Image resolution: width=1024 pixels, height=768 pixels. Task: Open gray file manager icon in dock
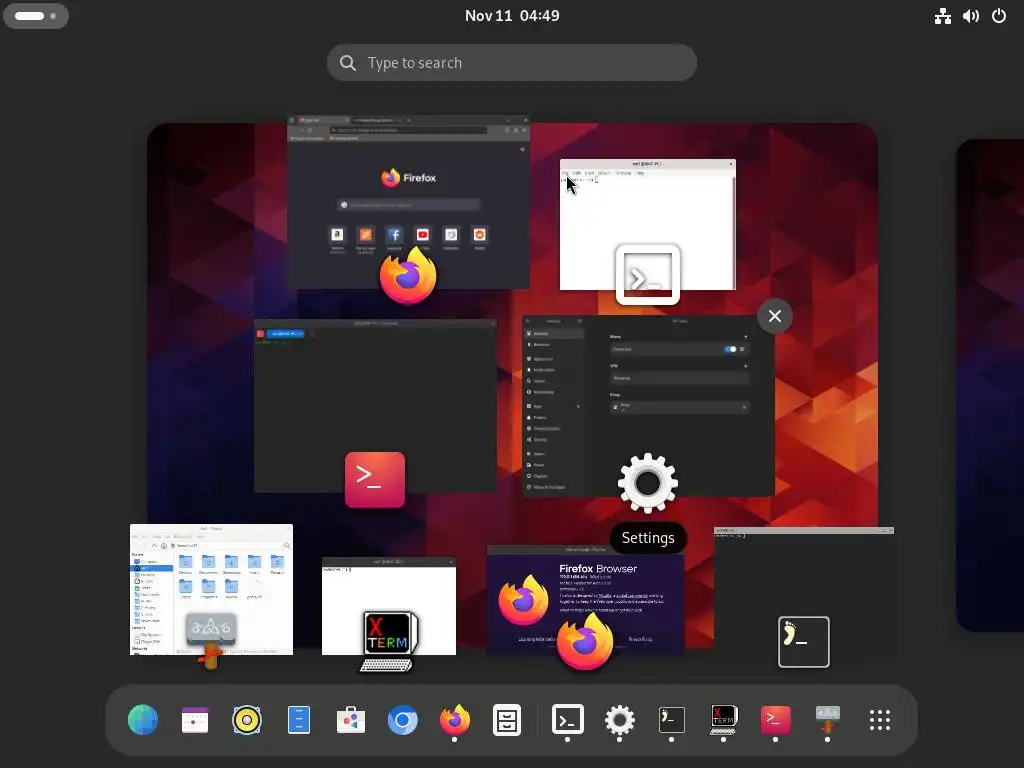click(x=827, y=720)
